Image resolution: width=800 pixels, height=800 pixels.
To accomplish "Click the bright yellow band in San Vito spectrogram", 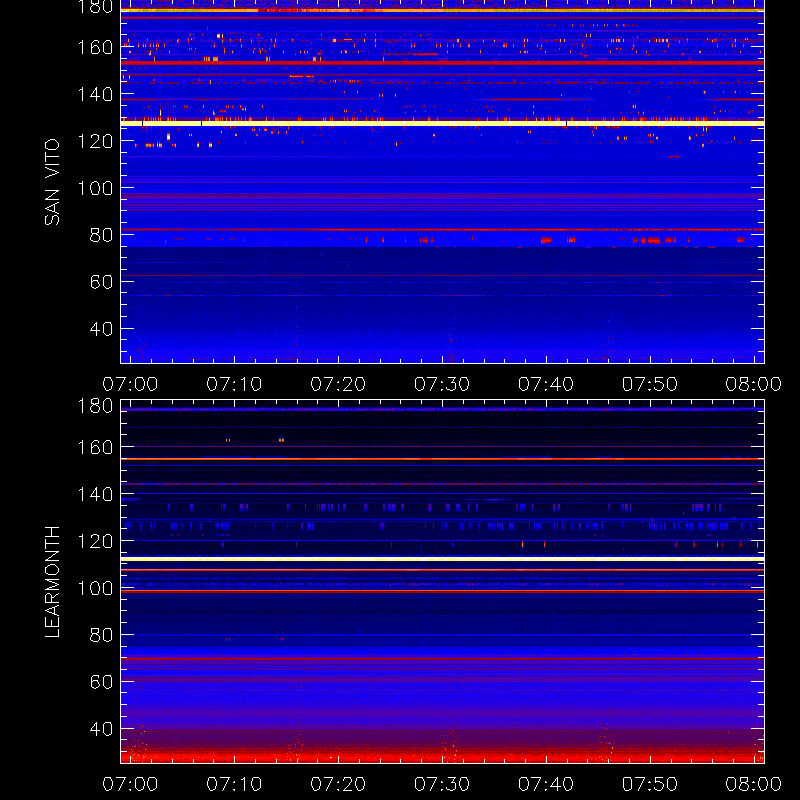I will click(442, 123).
